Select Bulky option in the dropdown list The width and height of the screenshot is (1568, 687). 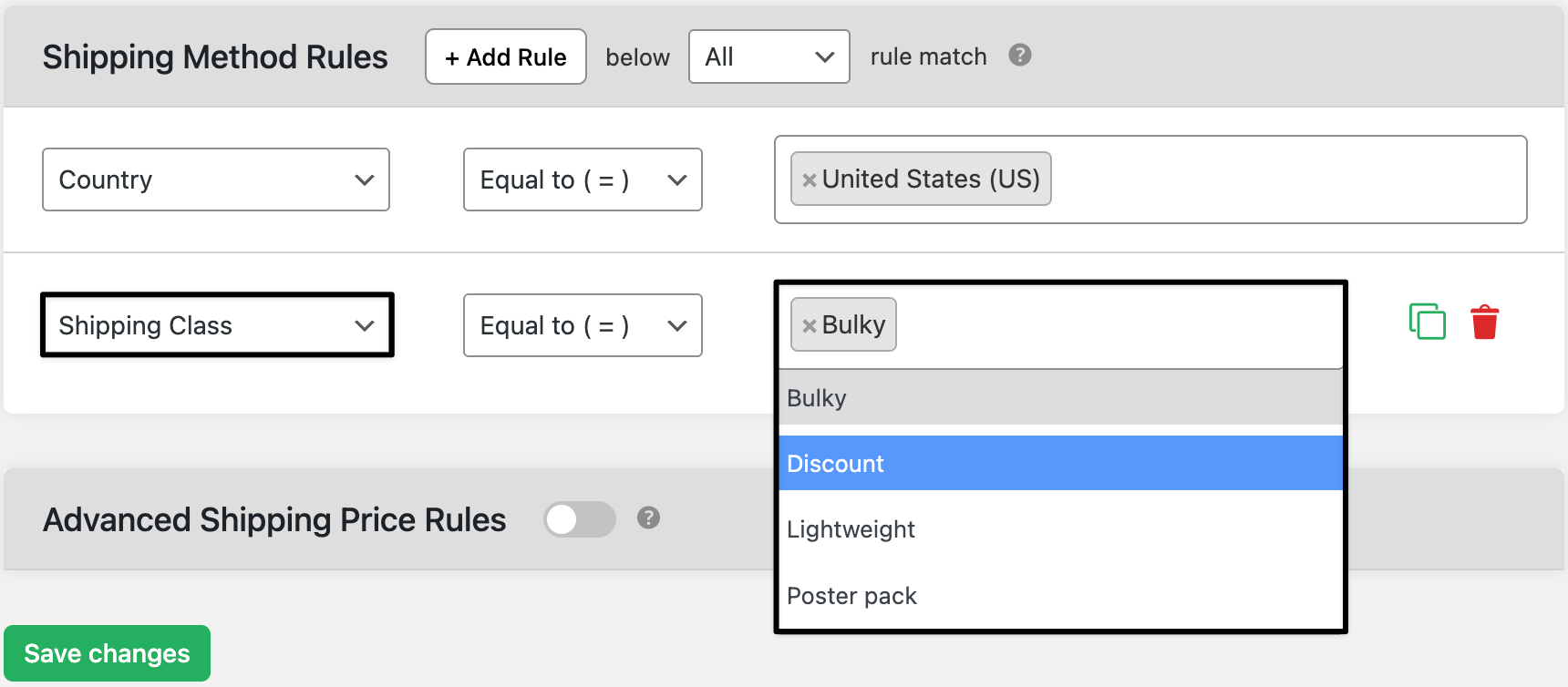pyautogui.click(x=1061, y=397)
